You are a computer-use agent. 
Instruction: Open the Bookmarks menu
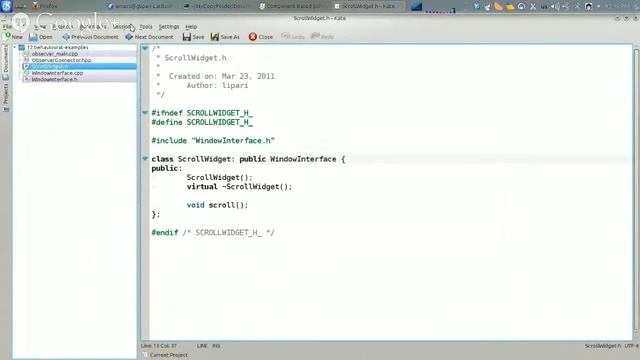pyautogui.click(x=93, y=27)
